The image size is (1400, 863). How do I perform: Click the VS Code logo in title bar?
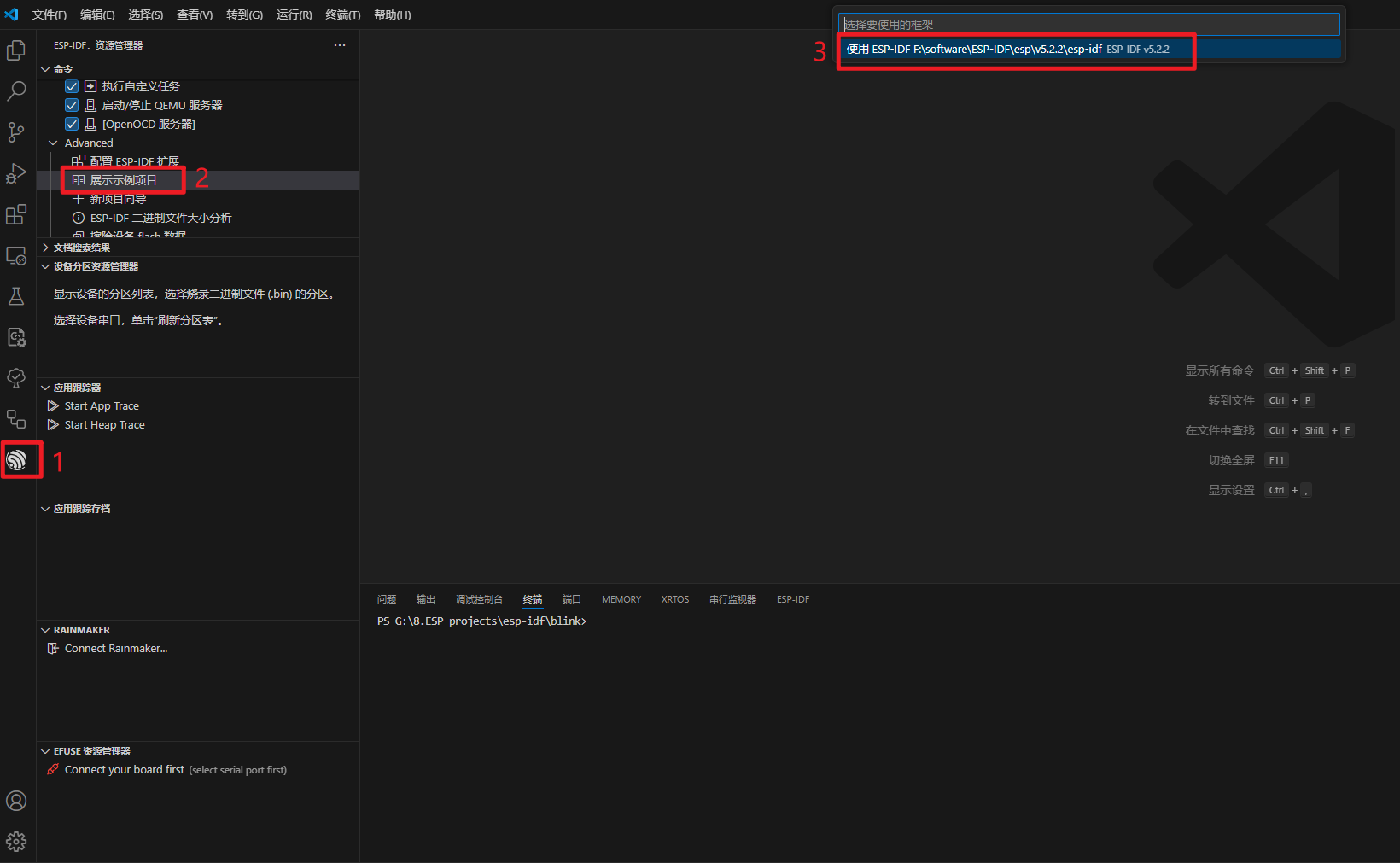pyautogui.click(x=11, y=15)
